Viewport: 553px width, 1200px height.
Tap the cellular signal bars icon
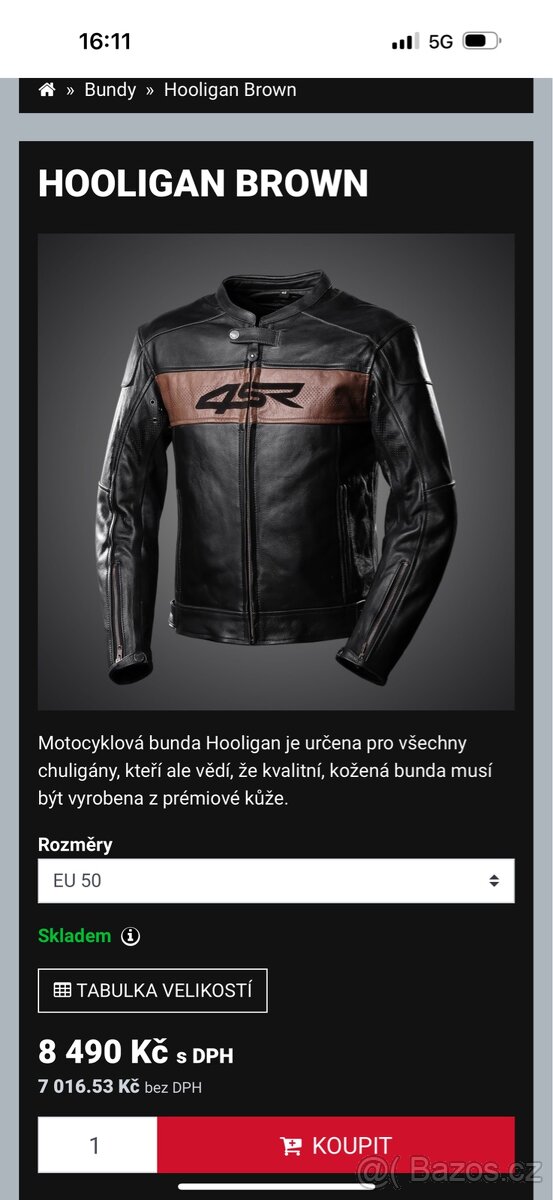[405, 41]
